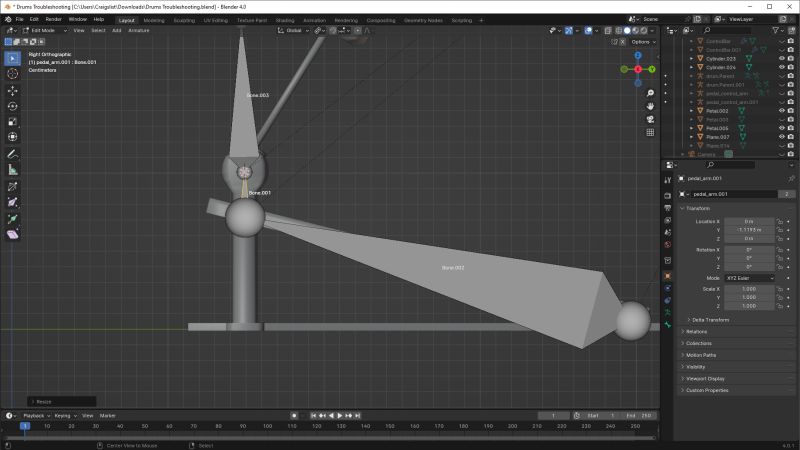Expand the Relations panel
Screen dimensions: 800x450
[696, 332]
